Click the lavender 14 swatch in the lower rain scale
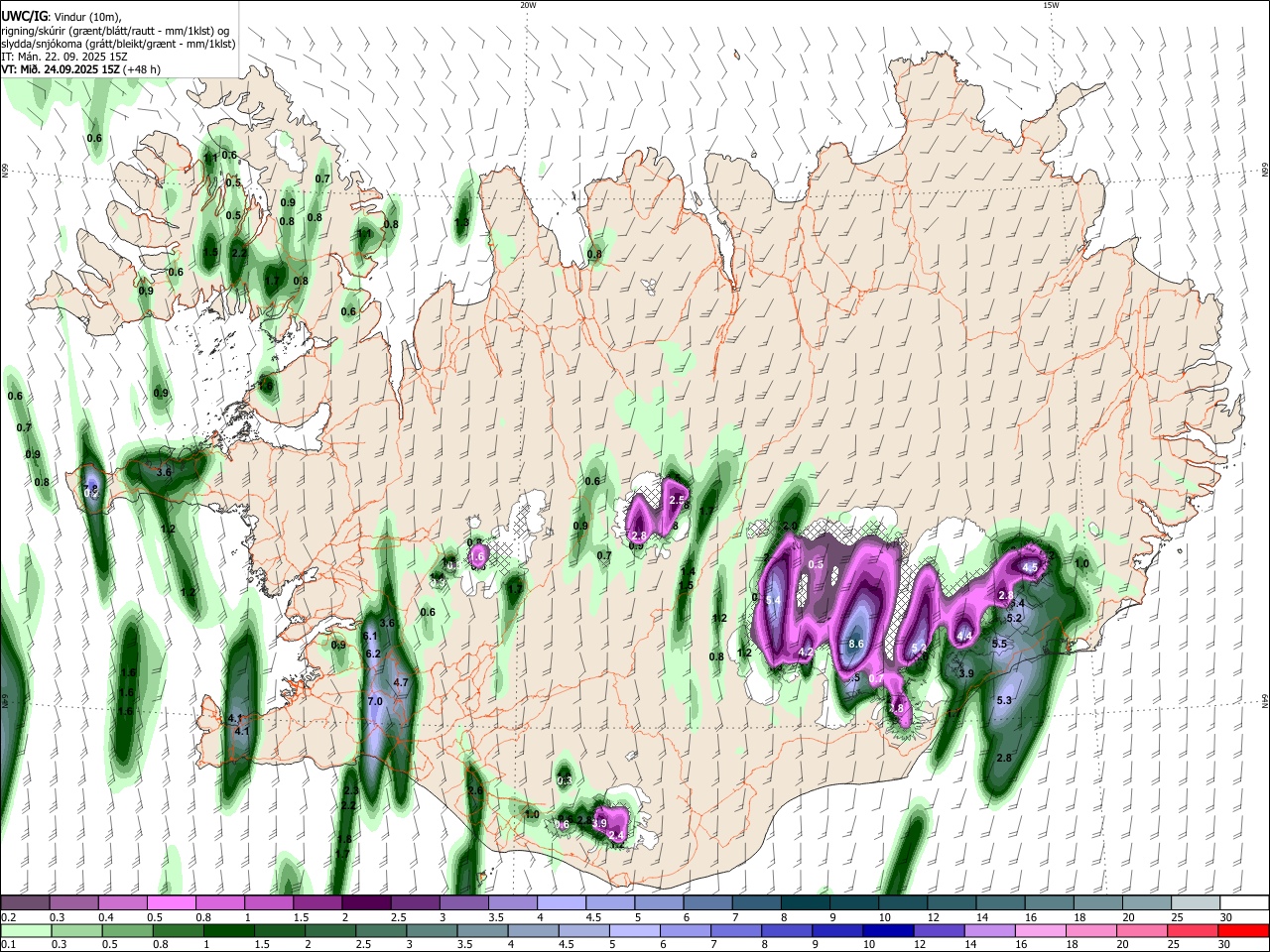The width and height of the screenshot is (1270, 952). (989, 931)
